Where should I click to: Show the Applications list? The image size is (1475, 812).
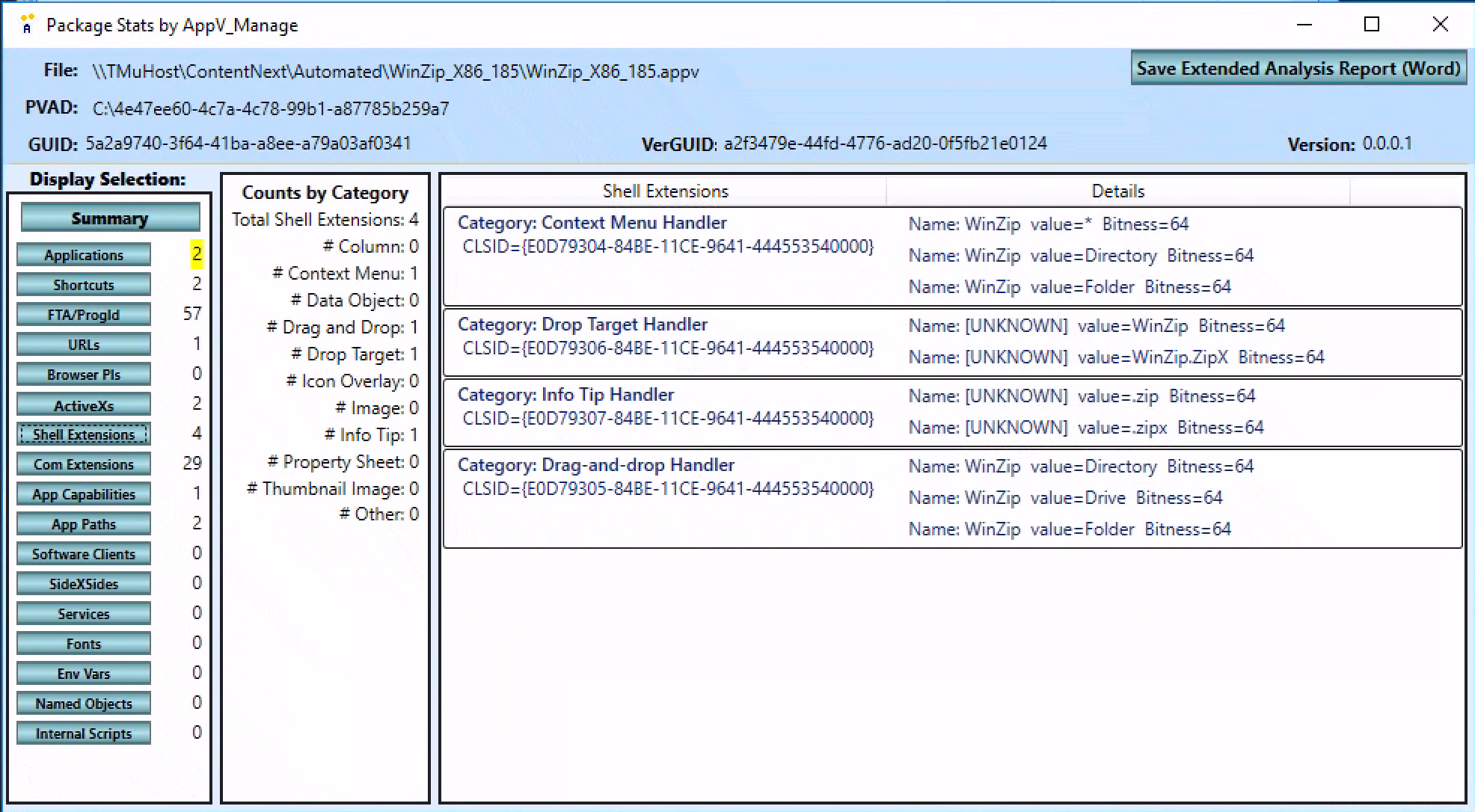pyautogui.click(x=84, y=255)
